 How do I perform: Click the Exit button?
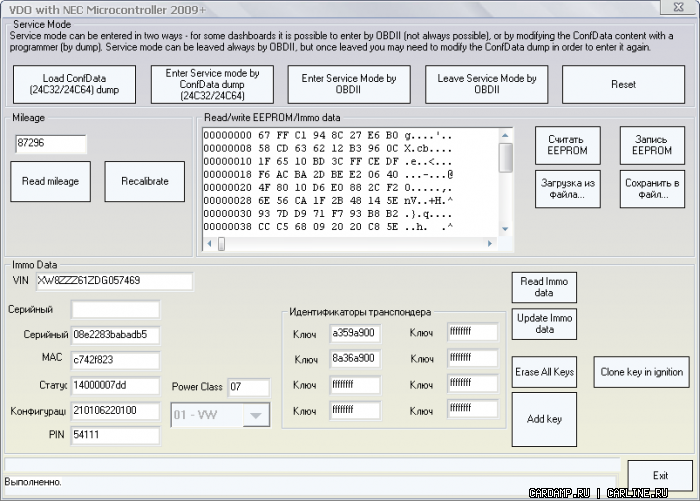tap(660, 476)
